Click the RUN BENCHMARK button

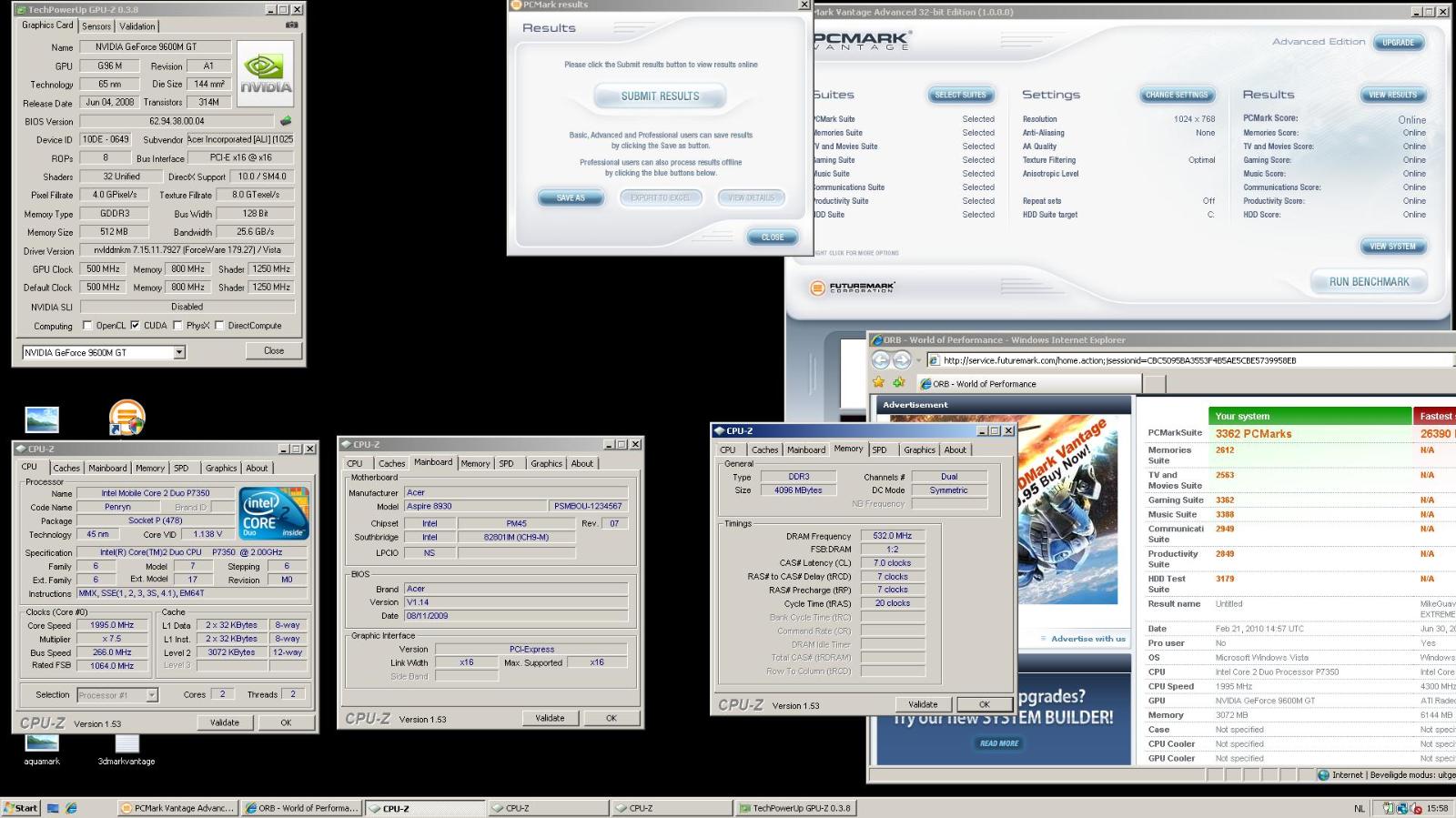1369,282
